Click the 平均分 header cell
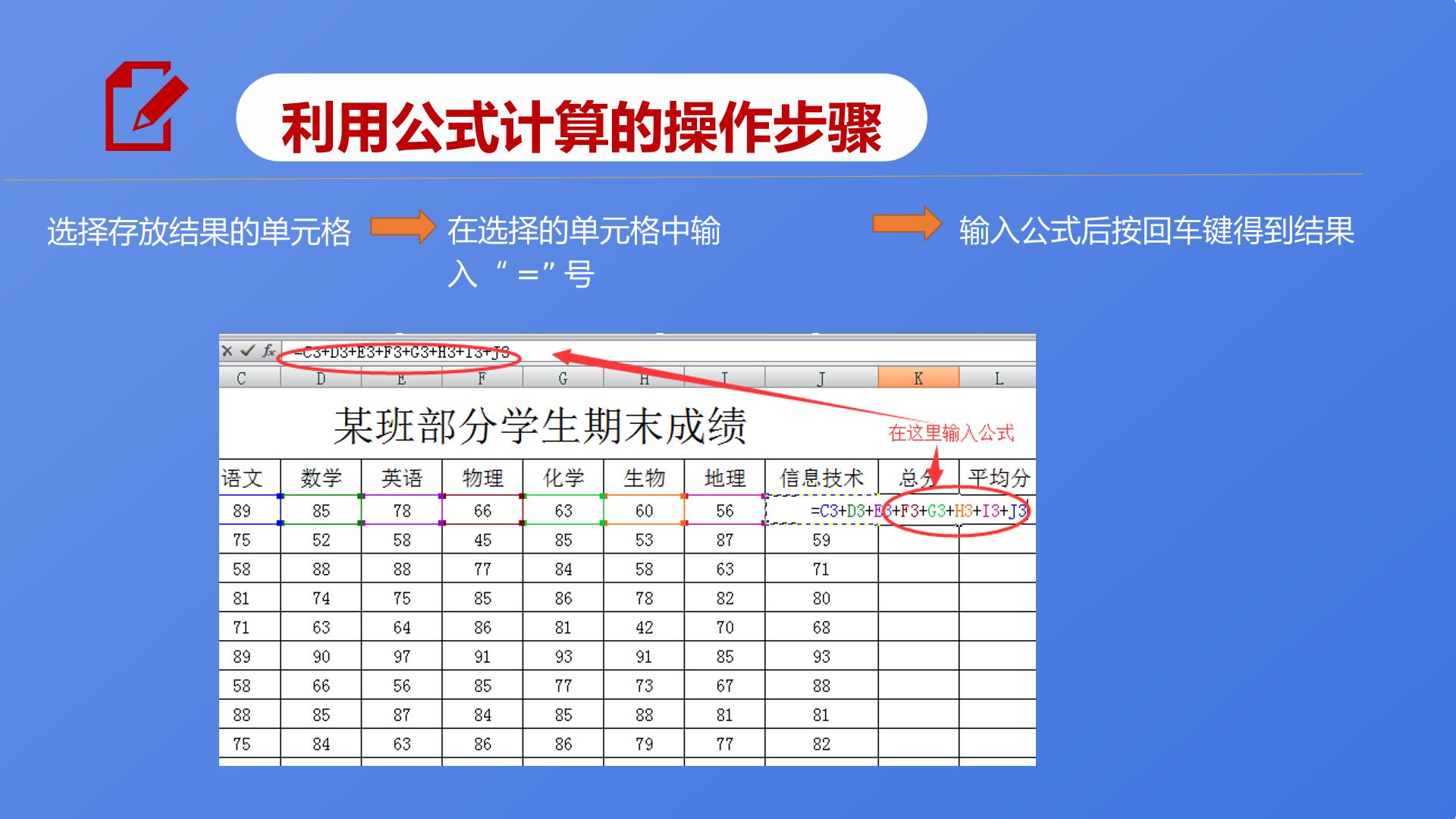1456x819 pixels. point(997,478)
